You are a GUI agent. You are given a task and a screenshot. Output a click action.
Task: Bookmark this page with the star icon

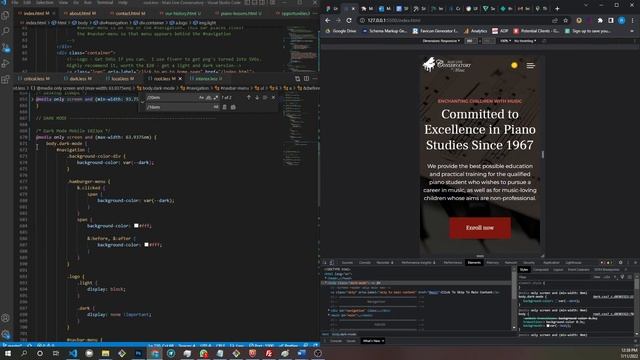coord(565,20)
